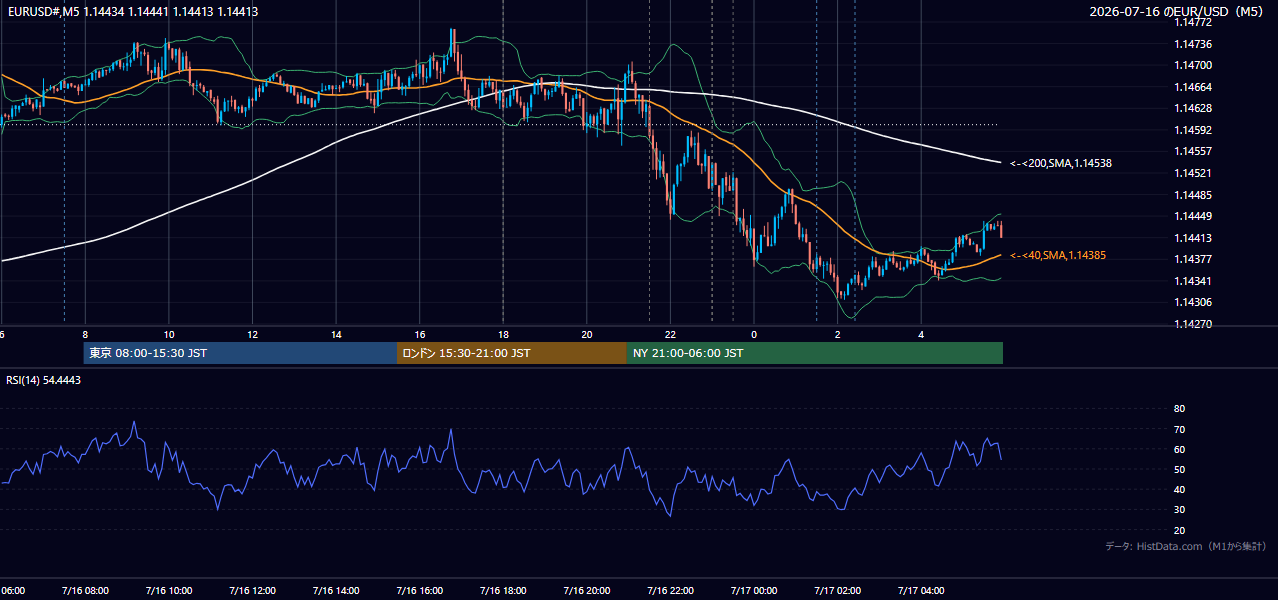Click the 7/16 10:00 time axis label
This screenshot has width=1278, height=600.
coord(168,590)
